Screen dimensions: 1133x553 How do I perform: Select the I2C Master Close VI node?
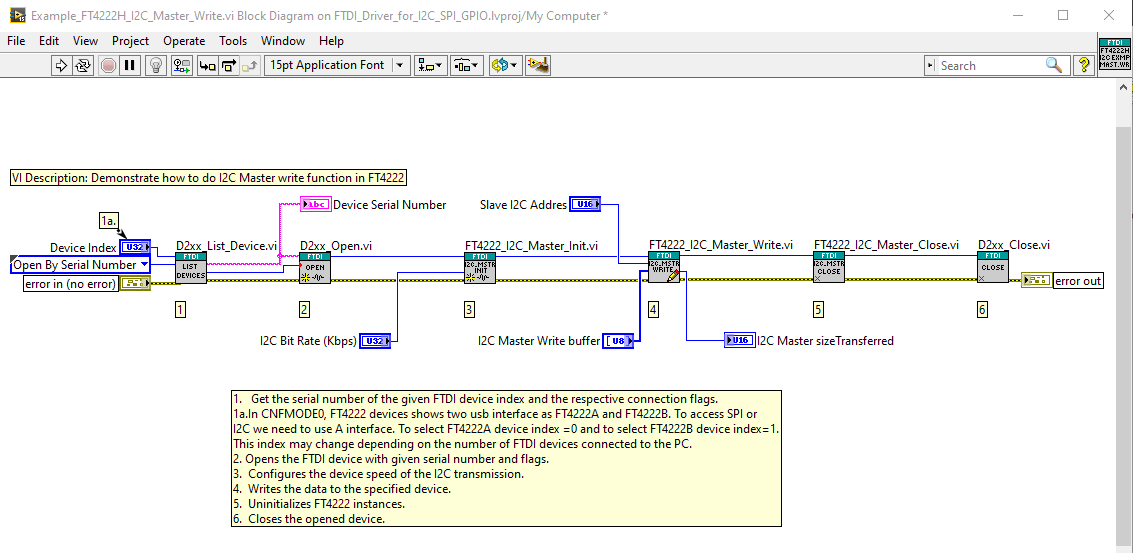point(829,268)
